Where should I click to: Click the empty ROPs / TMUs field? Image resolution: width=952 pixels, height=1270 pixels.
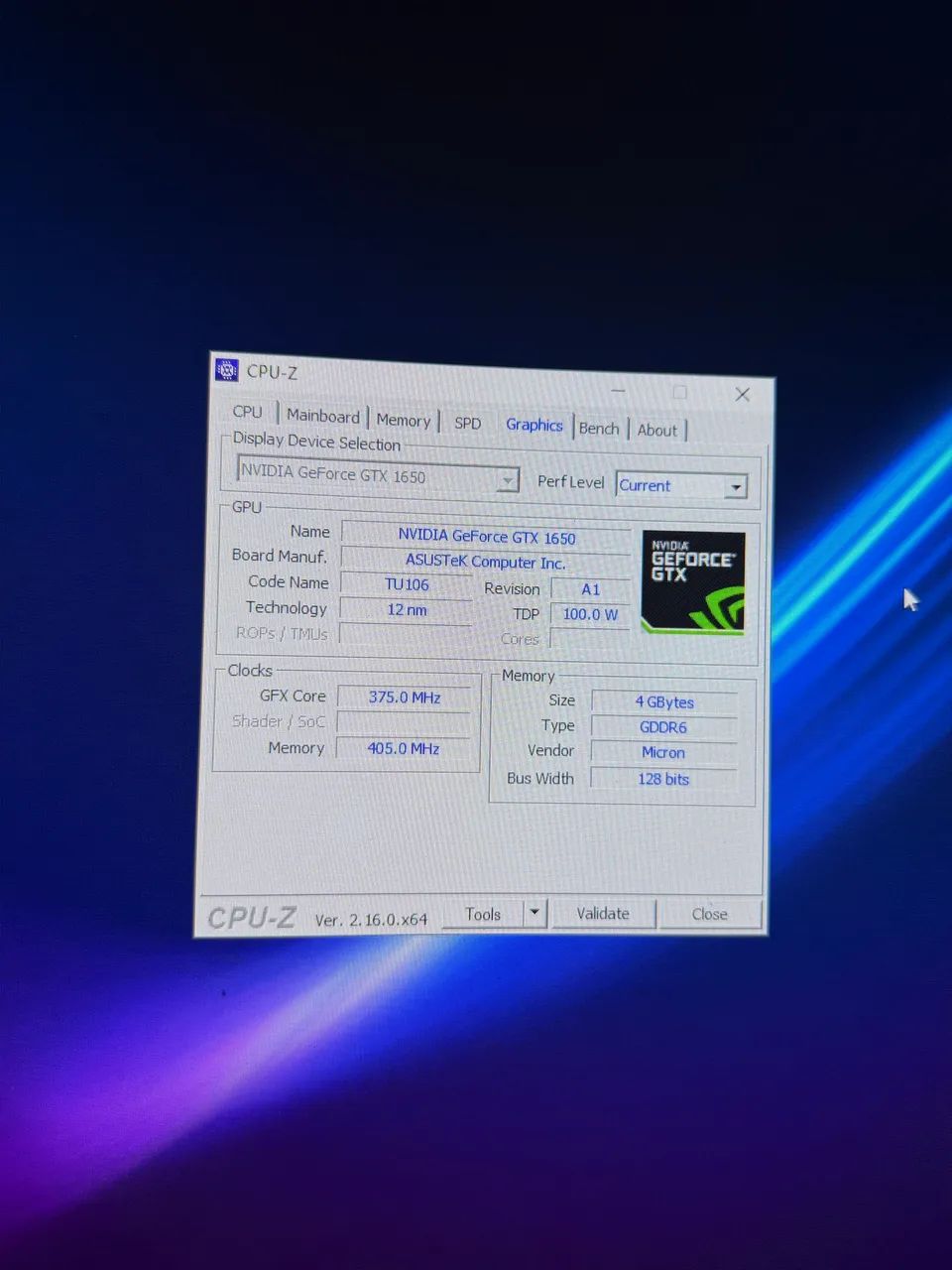click(406, 635)
